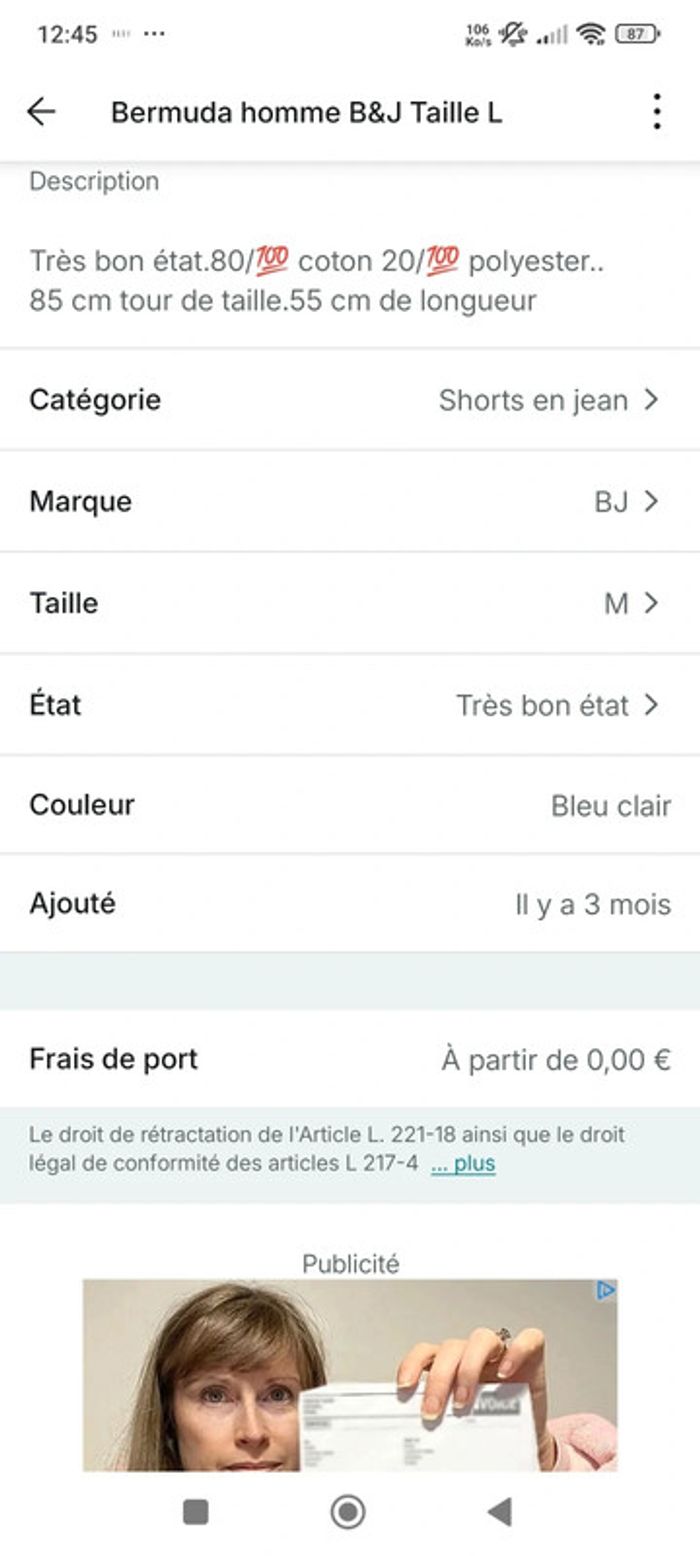700x1556 pixels.
Task: Select the Très bon état value
Action: click(542, 705)
